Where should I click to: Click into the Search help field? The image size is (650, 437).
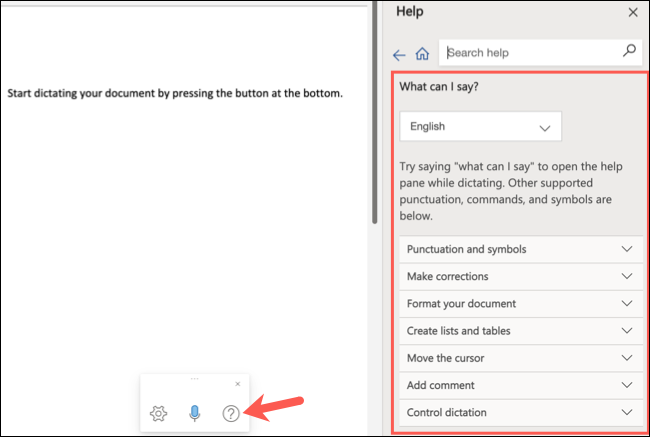point(530,52)
